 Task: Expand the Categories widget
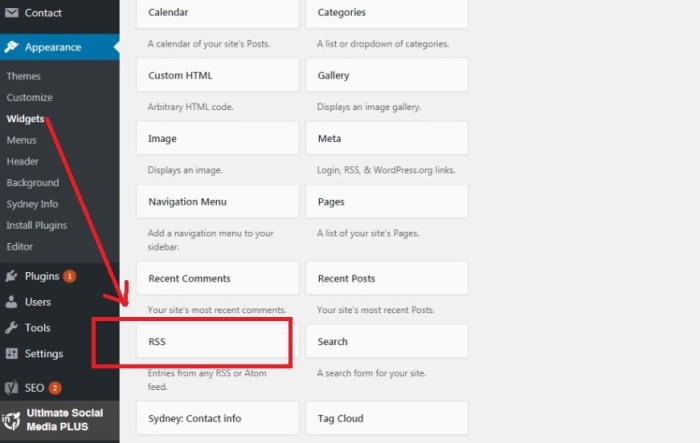pos(387,13)
